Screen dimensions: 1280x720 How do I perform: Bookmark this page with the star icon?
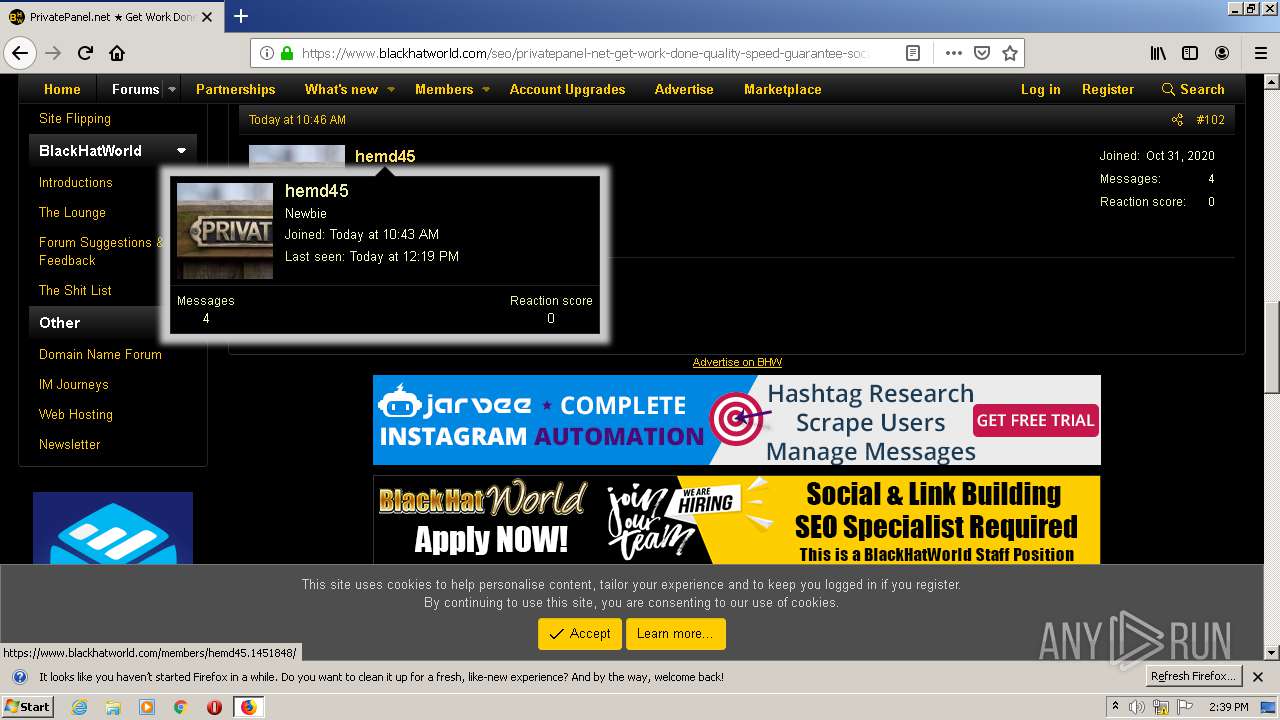tap(1010, 53)
